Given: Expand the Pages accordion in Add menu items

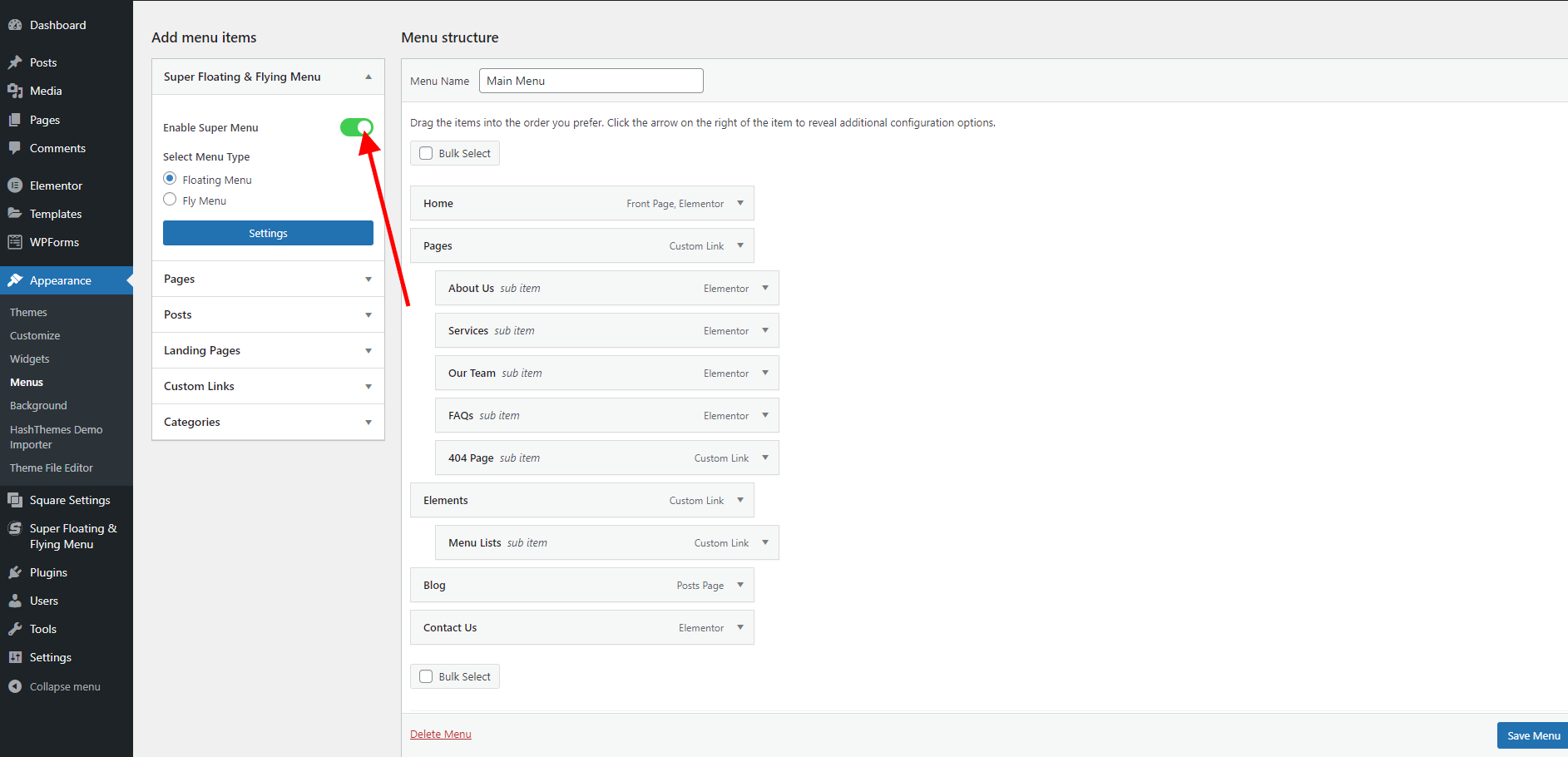Looking at the screenshot, I should tap(369, 280).
